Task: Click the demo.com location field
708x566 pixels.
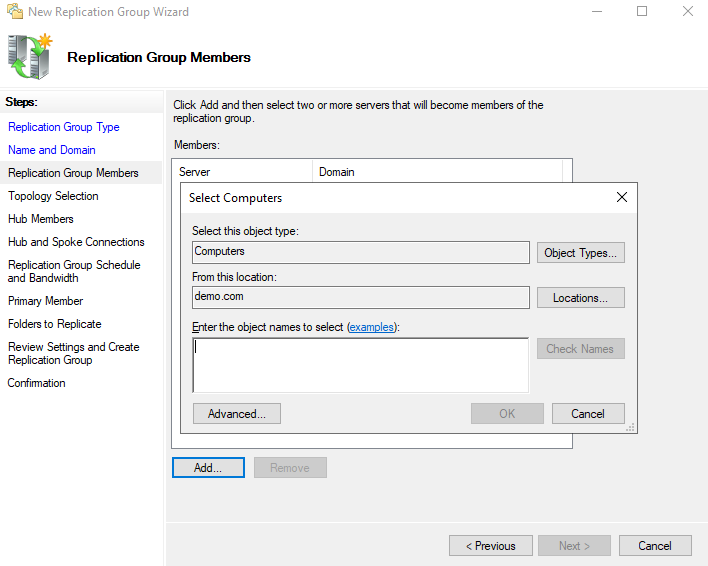Action: pos(360,297)
